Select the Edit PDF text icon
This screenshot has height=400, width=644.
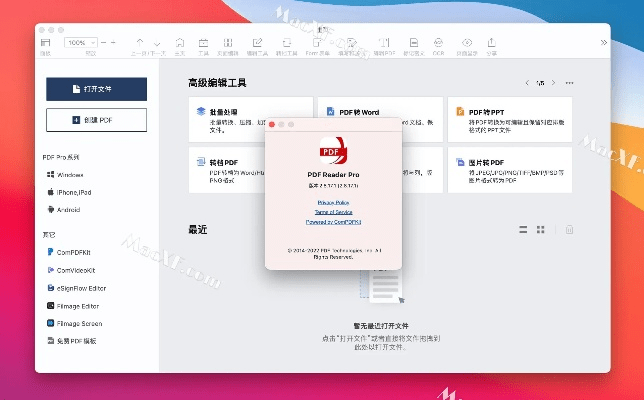[x=384, y=42]
